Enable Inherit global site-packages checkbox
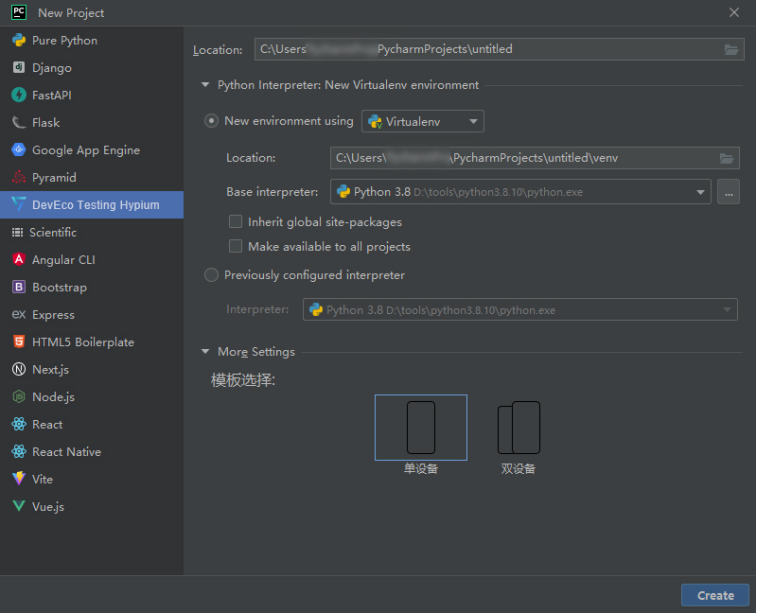The width and height of the screenshot is (757, 613). (x=236, y=222)
